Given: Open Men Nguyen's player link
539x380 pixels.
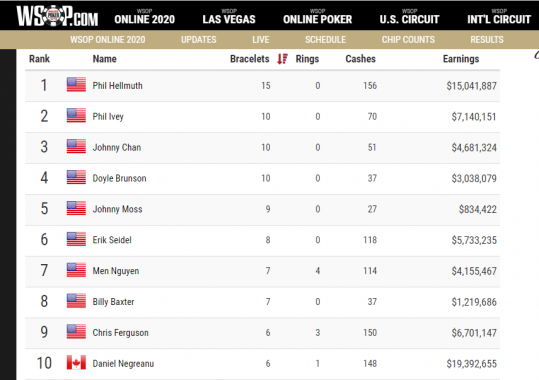Looking at the screenshot, I should 116,271.
